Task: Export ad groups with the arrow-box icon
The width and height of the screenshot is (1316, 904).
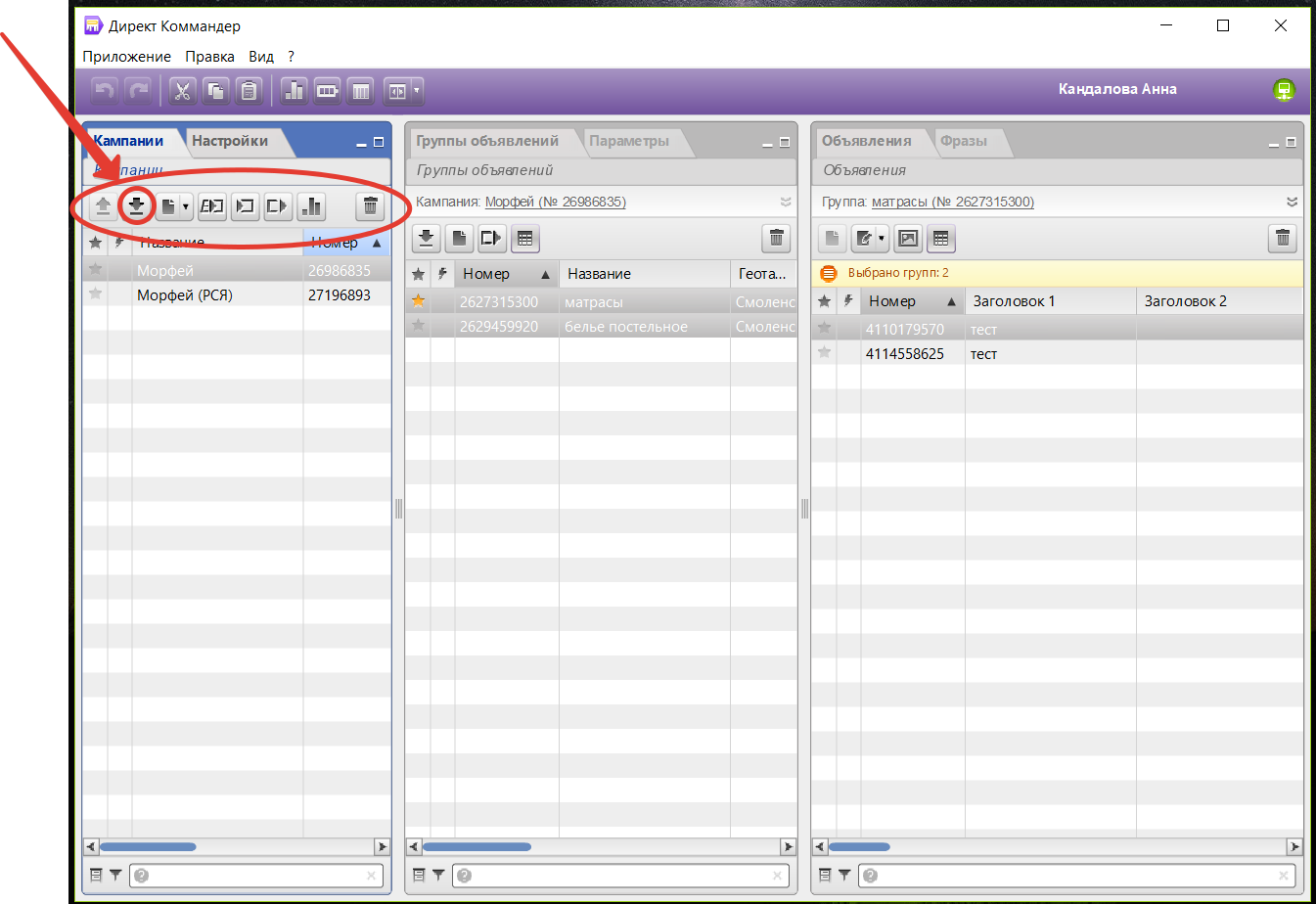Action: point(492,239)
